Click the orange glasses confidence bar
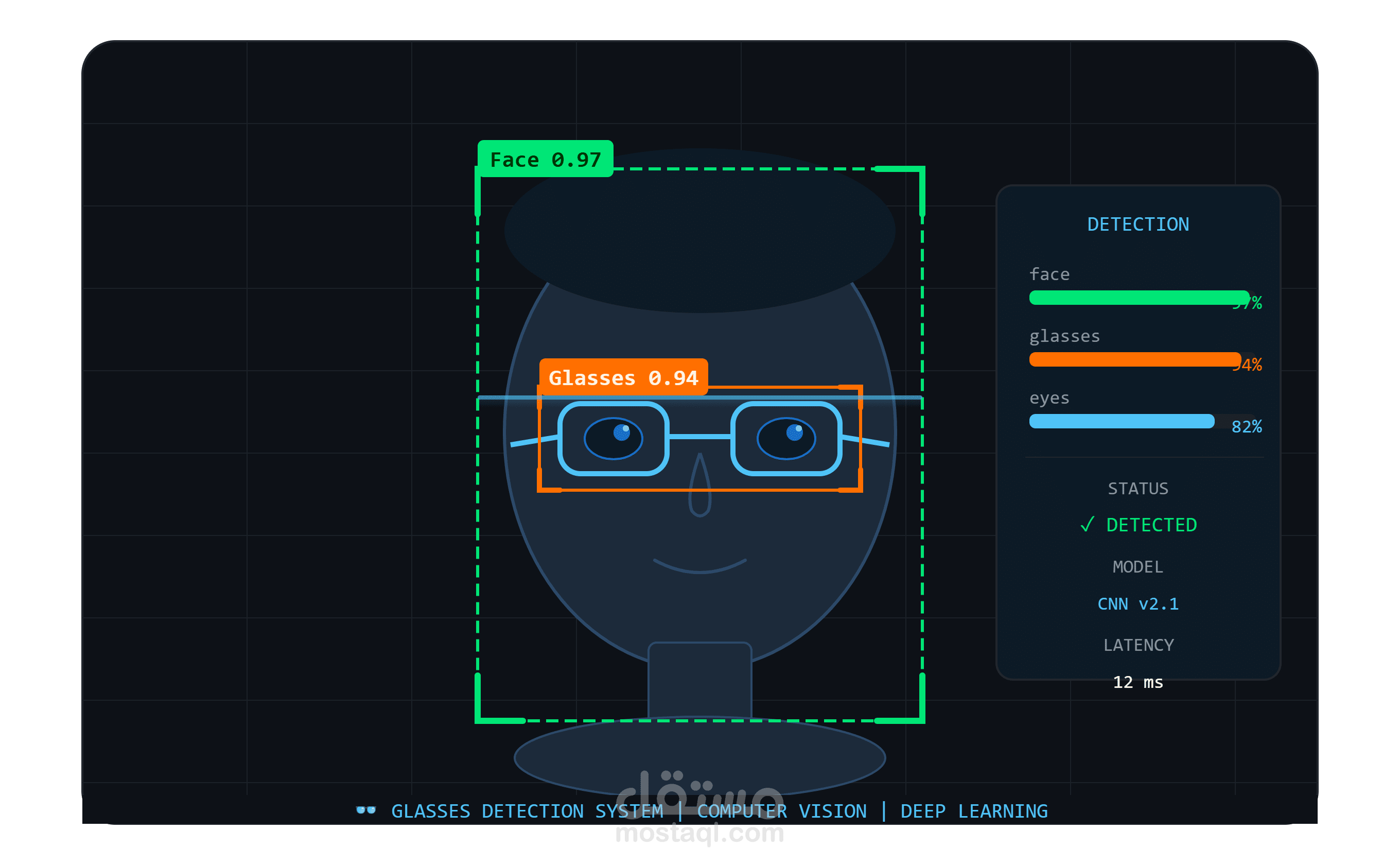The width and height of the screenshot is (1400, 865). click(x=1135, y=359)
